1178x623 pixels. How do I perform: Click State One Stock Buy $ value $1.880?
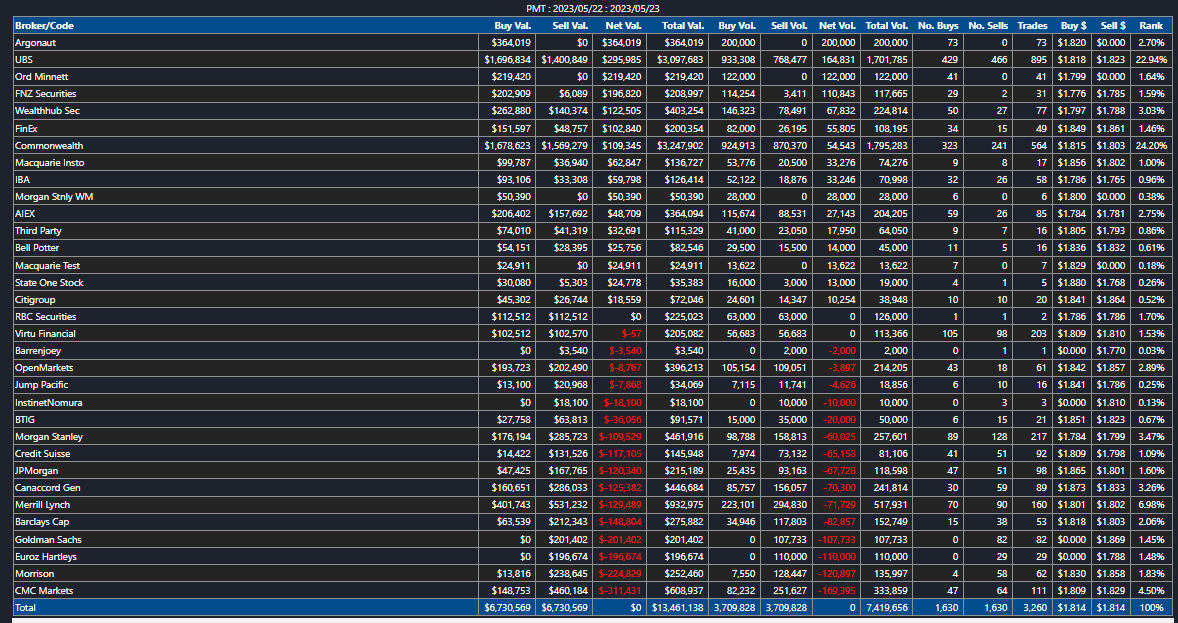pyautogui.click(x=1074, y=283)
